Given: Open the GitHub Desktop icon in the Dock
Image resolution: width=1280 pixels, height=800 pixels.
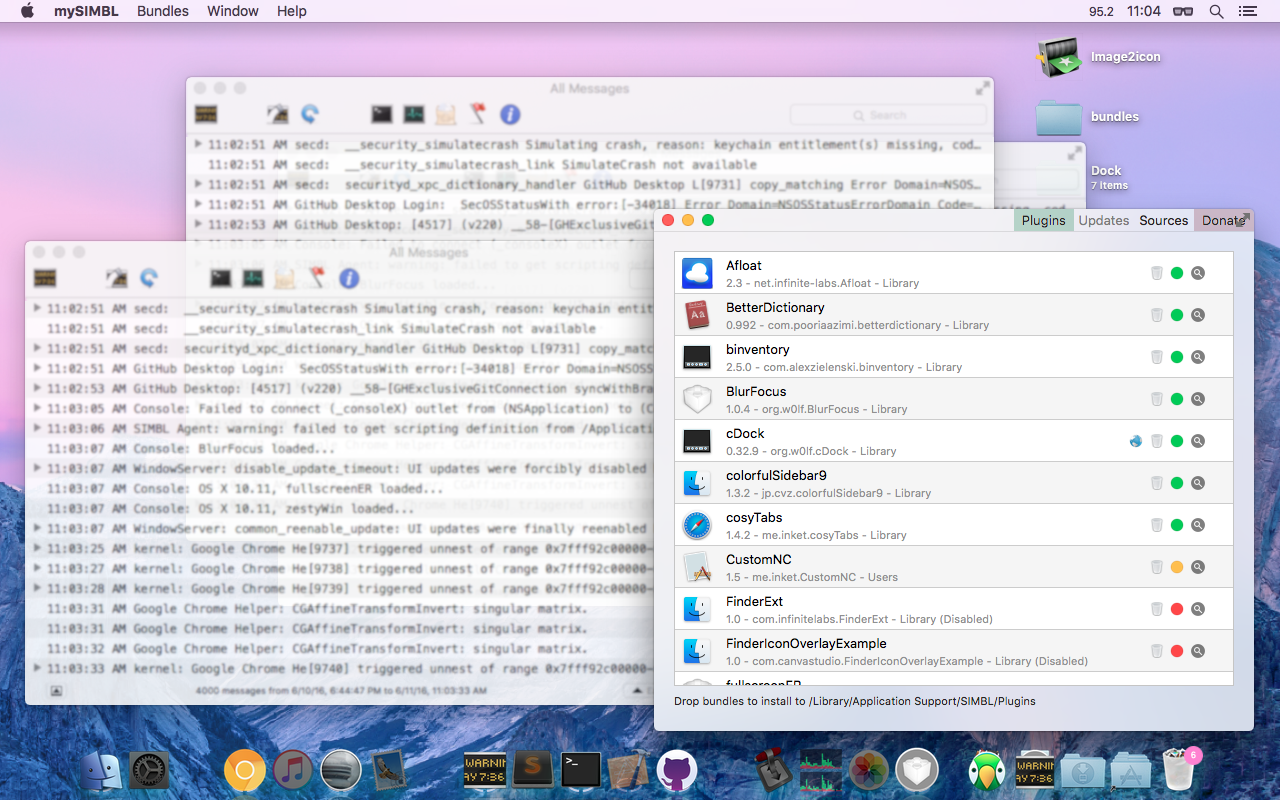Looking at the screenshot, I should tap(676, 770).
